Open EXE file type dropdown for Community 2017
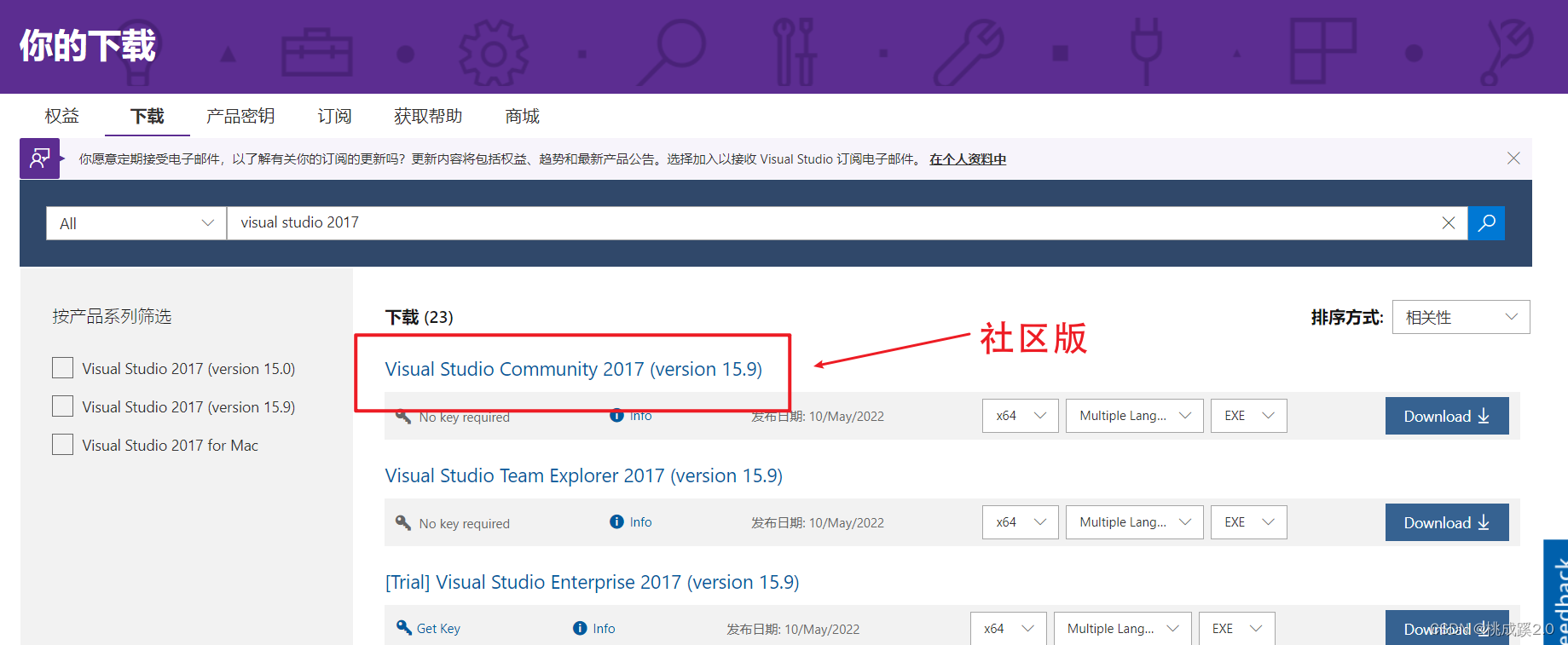 [1249, 416]
